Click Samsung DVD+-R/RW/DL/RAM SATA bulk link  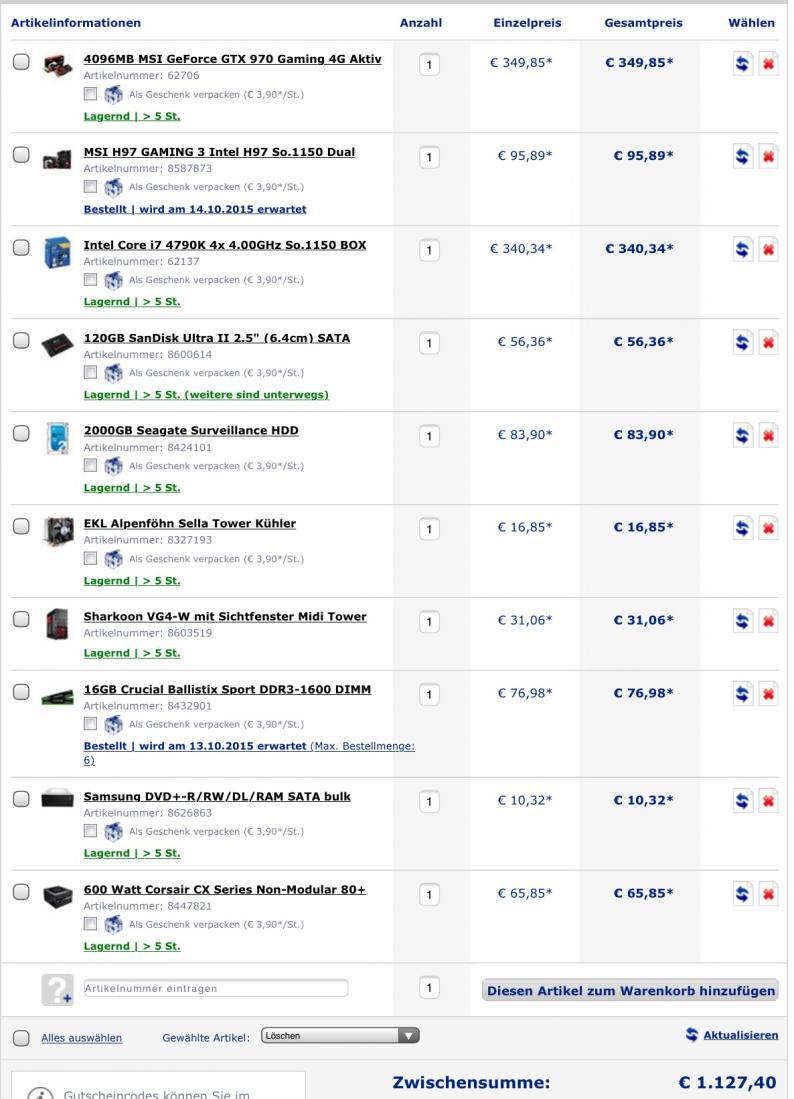click(x=217, y=797)
